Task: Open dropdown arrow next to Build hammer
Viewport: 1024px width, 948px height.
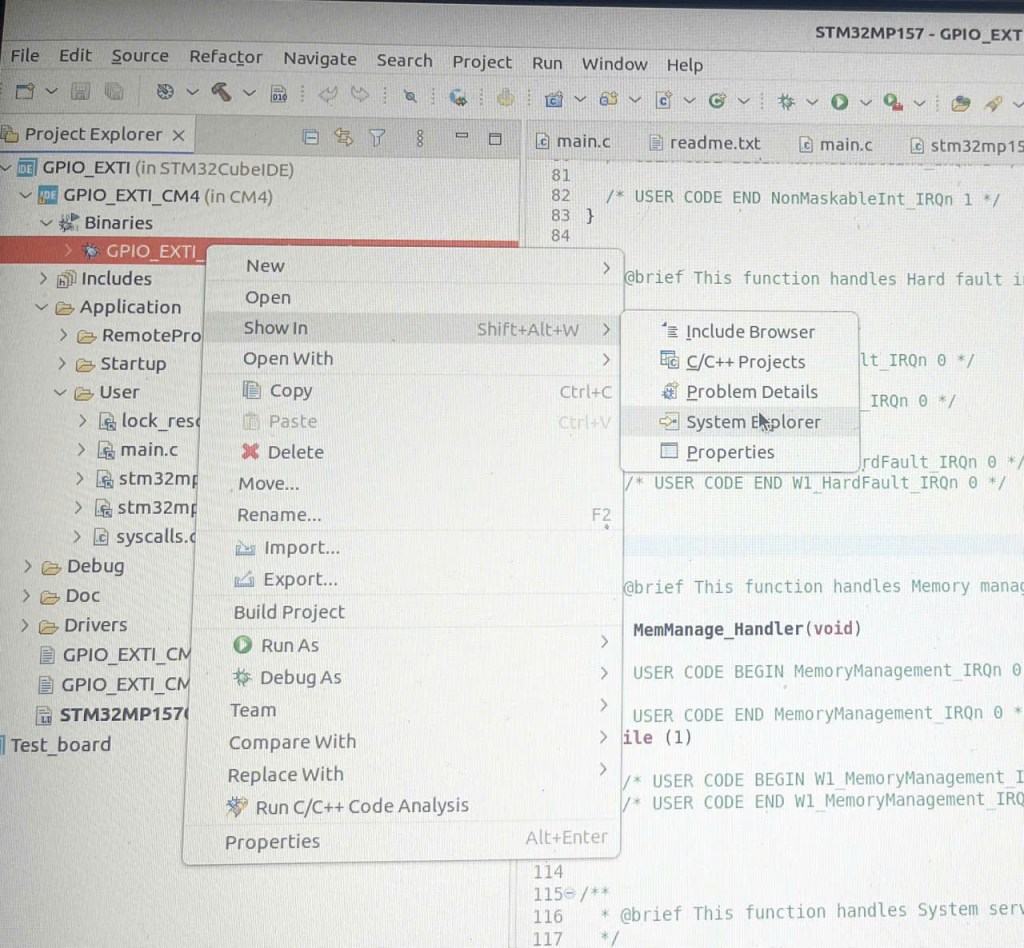Action: pyautogui.click(x=249, y=94)
